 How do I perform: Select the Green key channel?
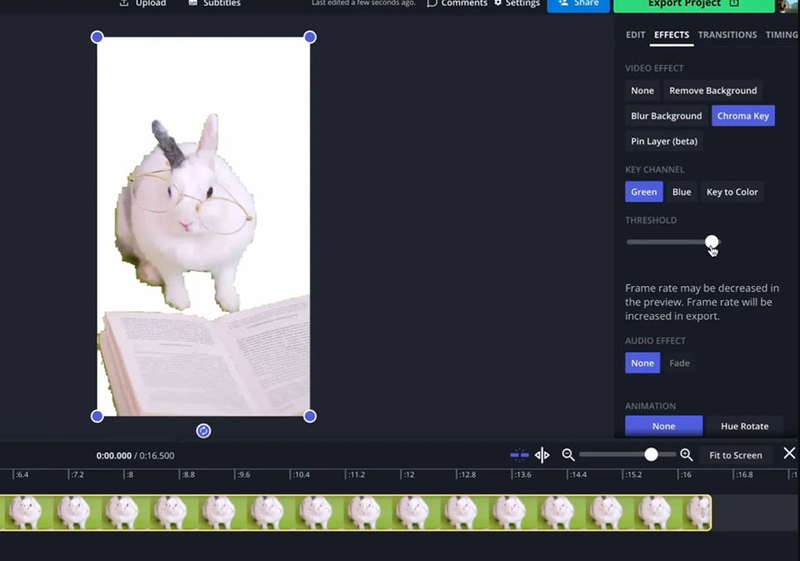[x=644, y=192]
